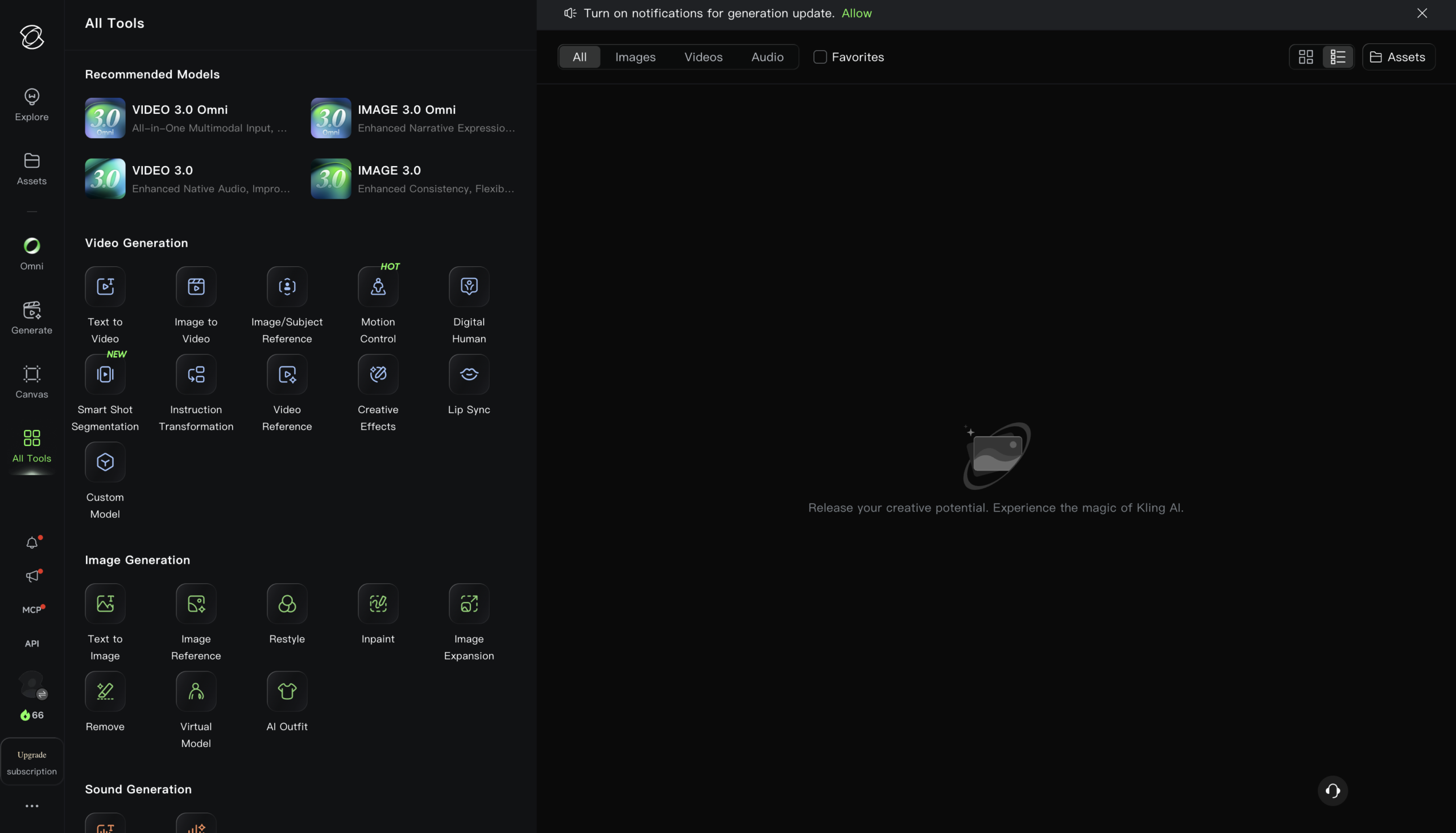Open the MCP sidebar entry
Screen dimensions: 1456x833
pyautogui.click(x=32, y=610)
